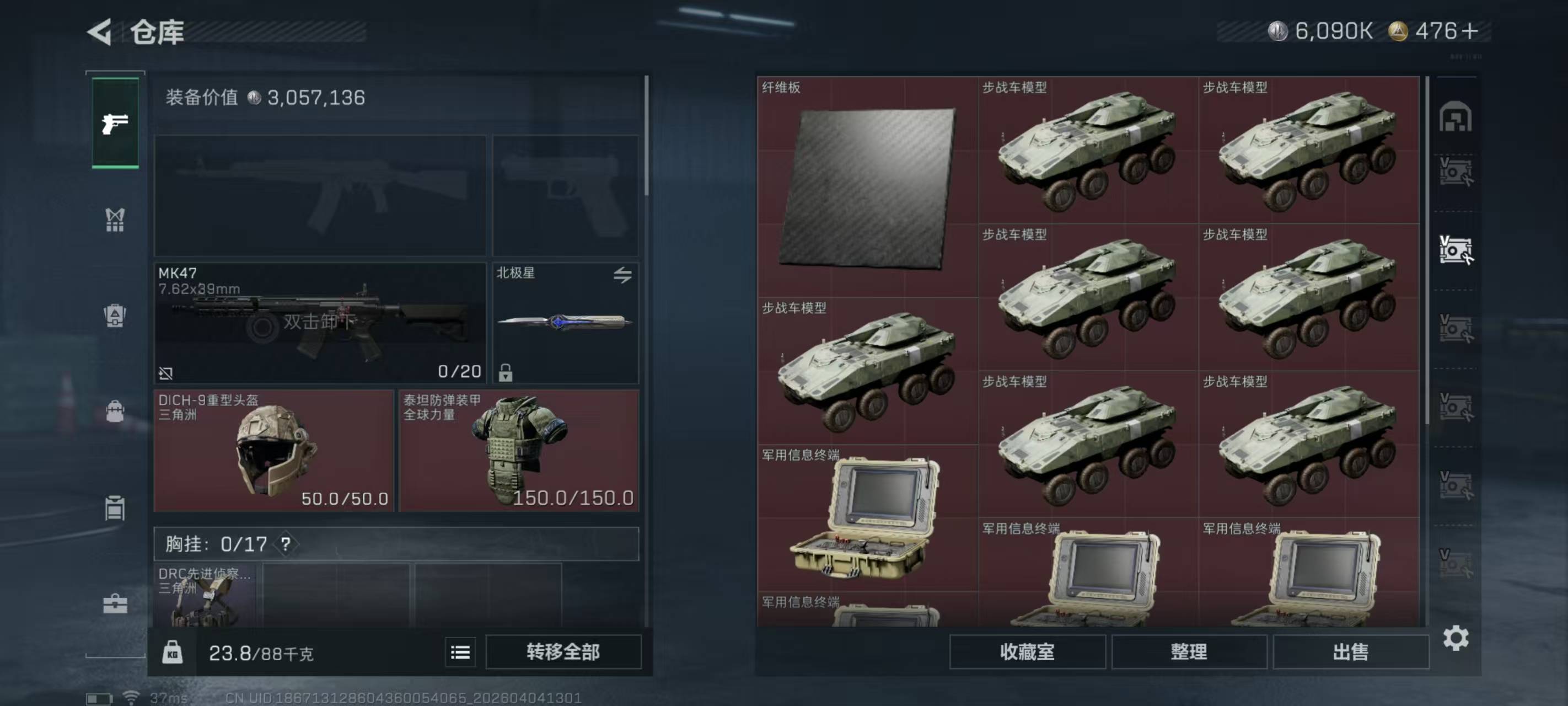Viewport: 1568px width, 706px height.
Task: Click the 出售 sell button
Action: coord(1351,652)
